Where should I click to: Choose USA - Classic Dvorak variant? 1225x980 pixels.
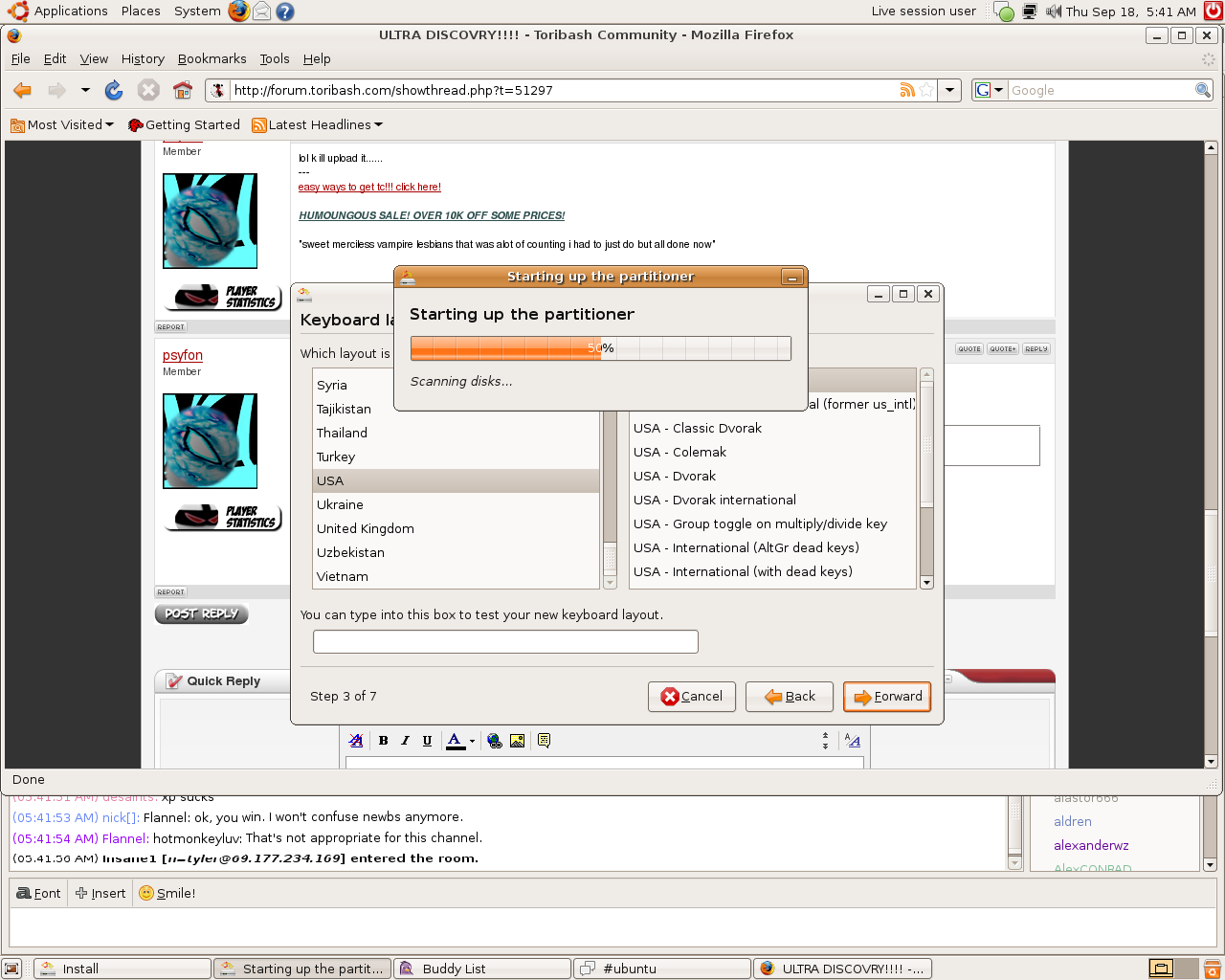pyautogui.click(x=773, y=428)
